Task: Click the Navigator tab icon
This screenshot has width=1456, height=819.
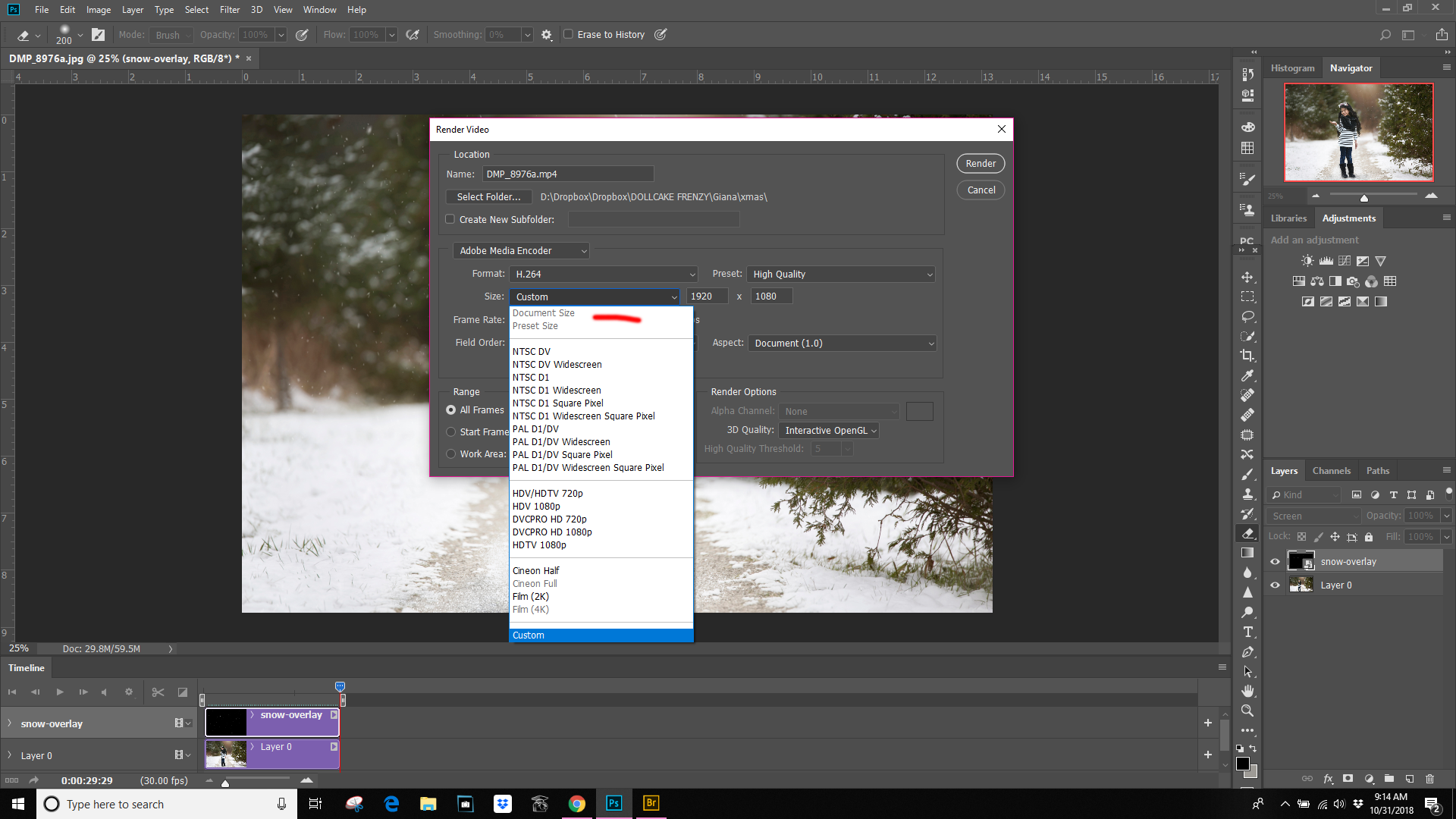Action: (x=1349, y=67)
